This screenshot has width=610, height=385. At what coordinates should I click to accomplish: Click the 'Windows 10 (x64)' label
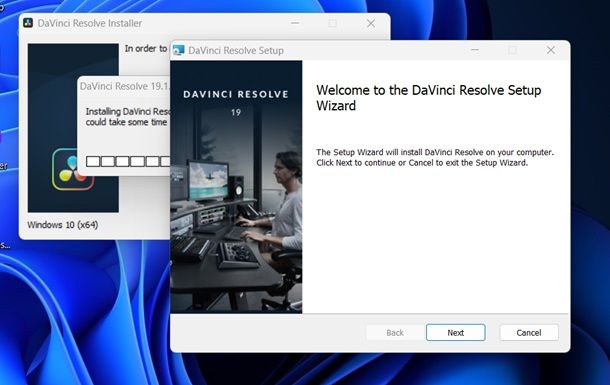pyautogui.click(x=63, y=225)
